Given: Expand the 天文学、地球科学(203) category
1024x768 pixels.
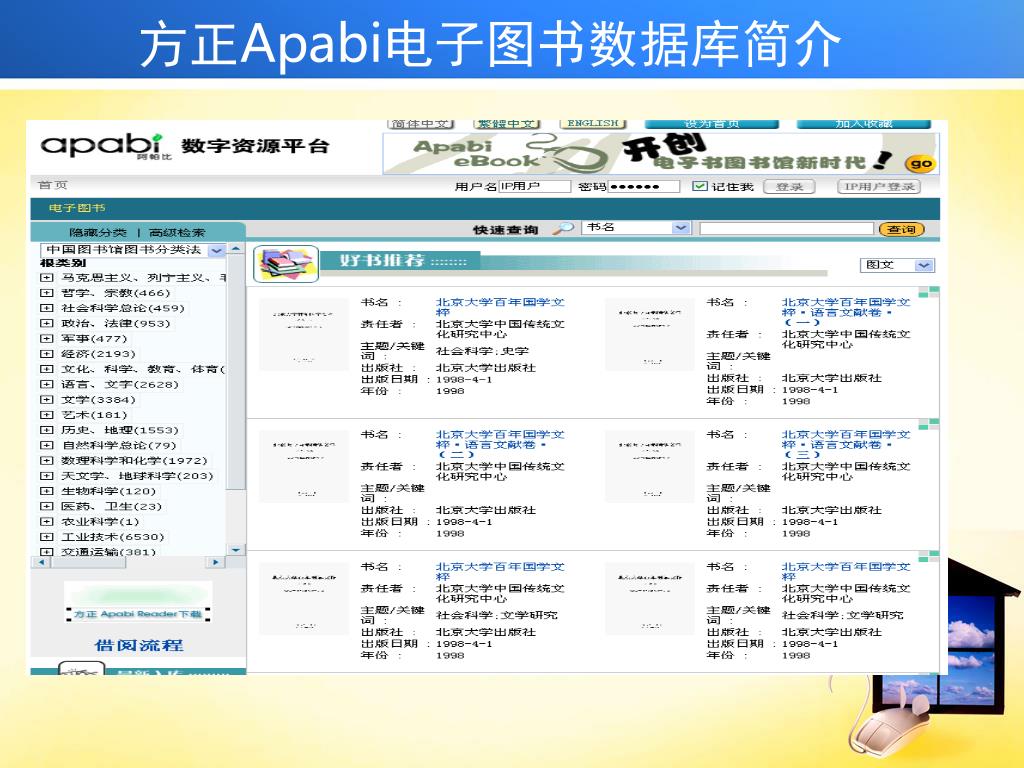Looking at the screenshot, I should tap(46, 475).
